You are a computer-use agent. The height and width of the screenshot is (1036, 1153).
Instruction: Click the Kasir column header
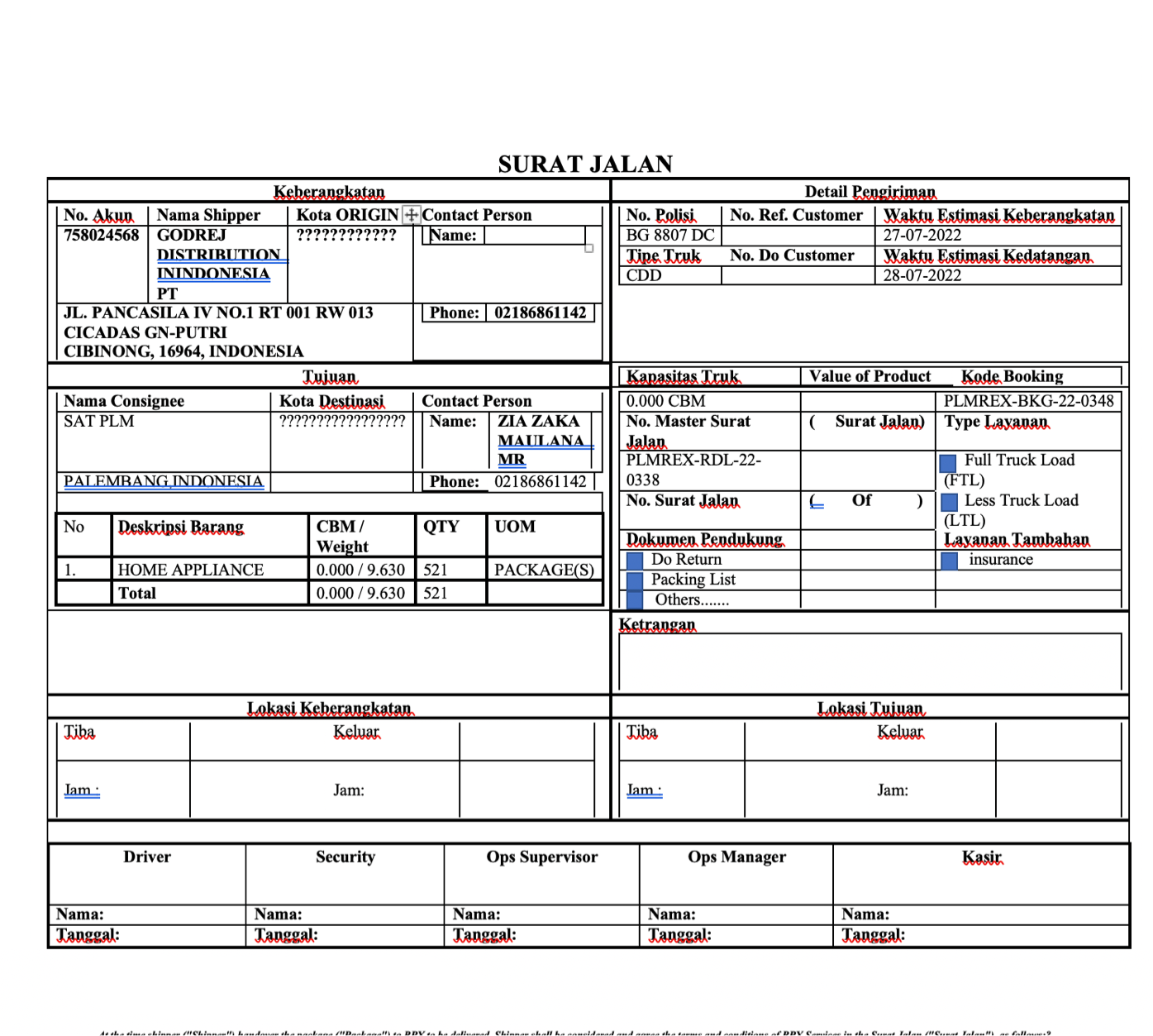coord(982,857)
